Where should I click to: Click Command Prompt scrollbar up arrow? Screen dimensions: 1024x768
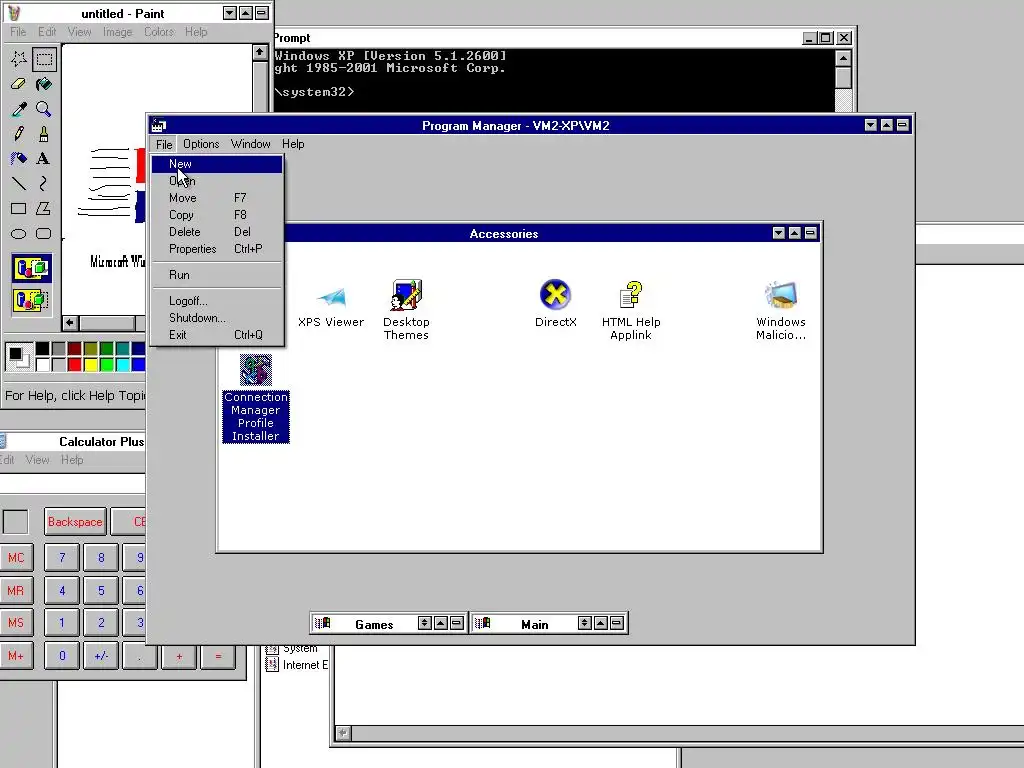(x=843, y=58)
